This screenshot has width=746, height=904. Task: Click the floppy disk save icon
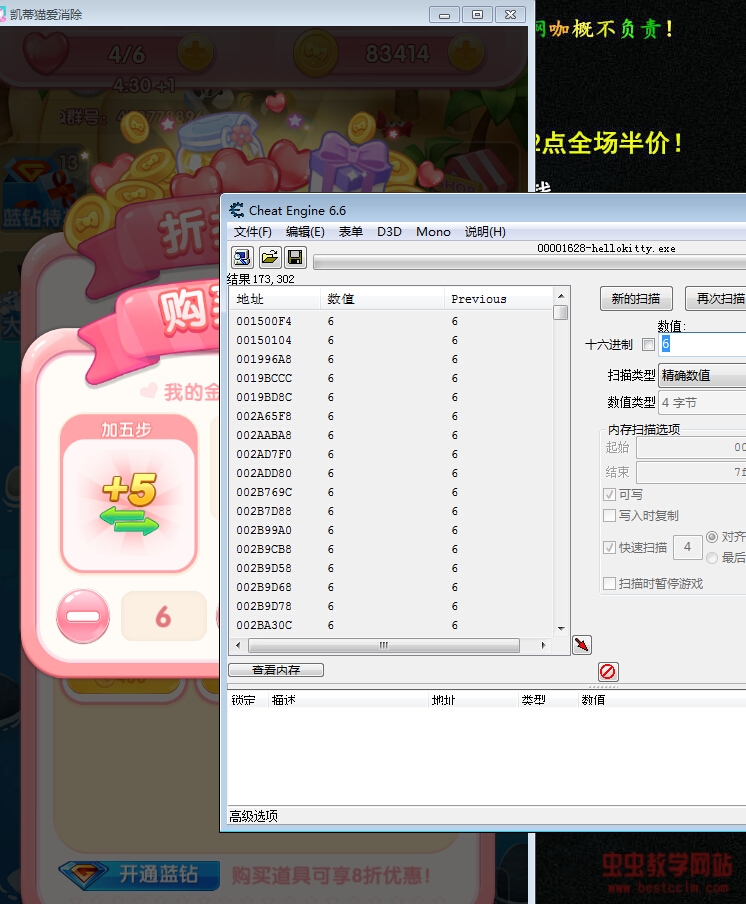(x=295, y=257)
